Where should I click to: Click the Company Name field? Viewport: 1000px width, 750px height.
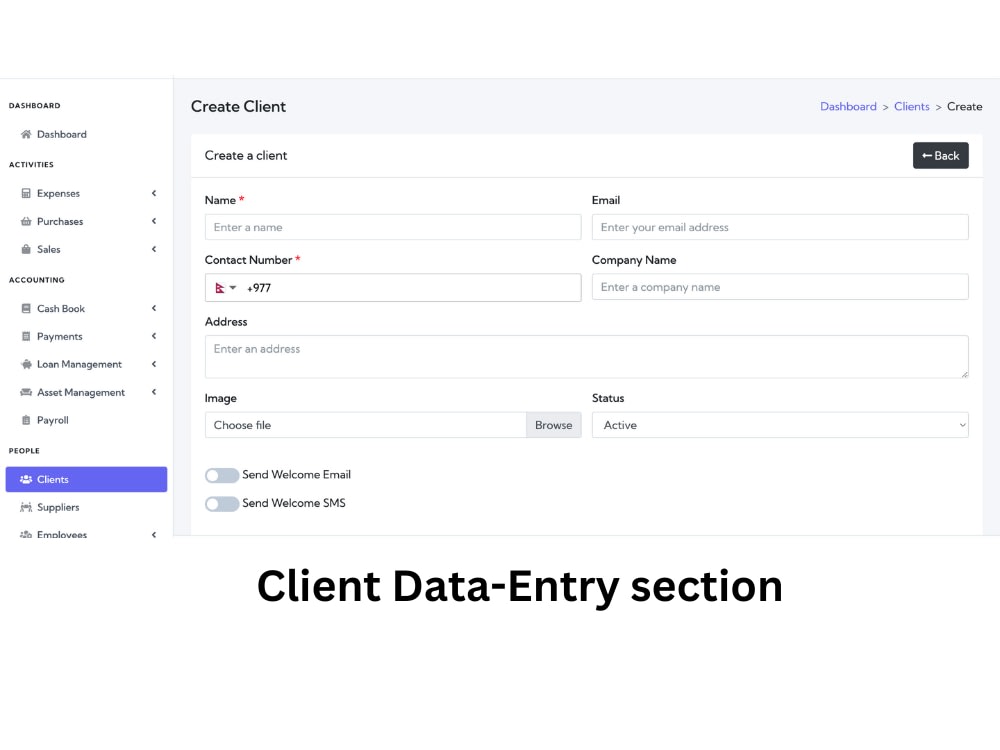click(x=780, y=287)
